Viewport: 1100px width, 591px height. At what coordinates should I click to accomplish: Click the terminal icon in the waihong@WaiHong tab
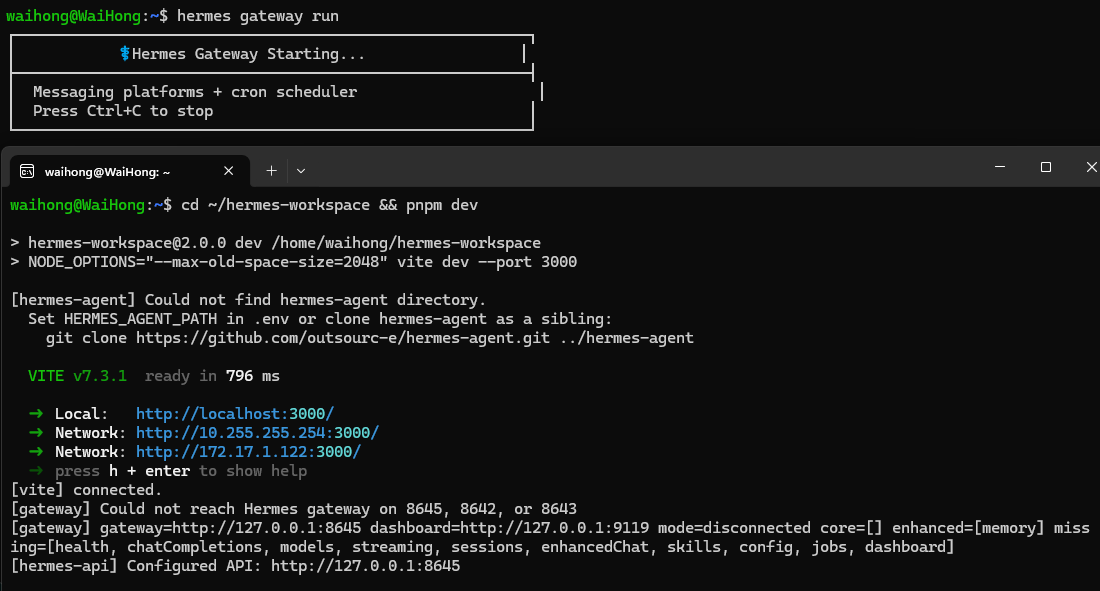coord(27,171)
